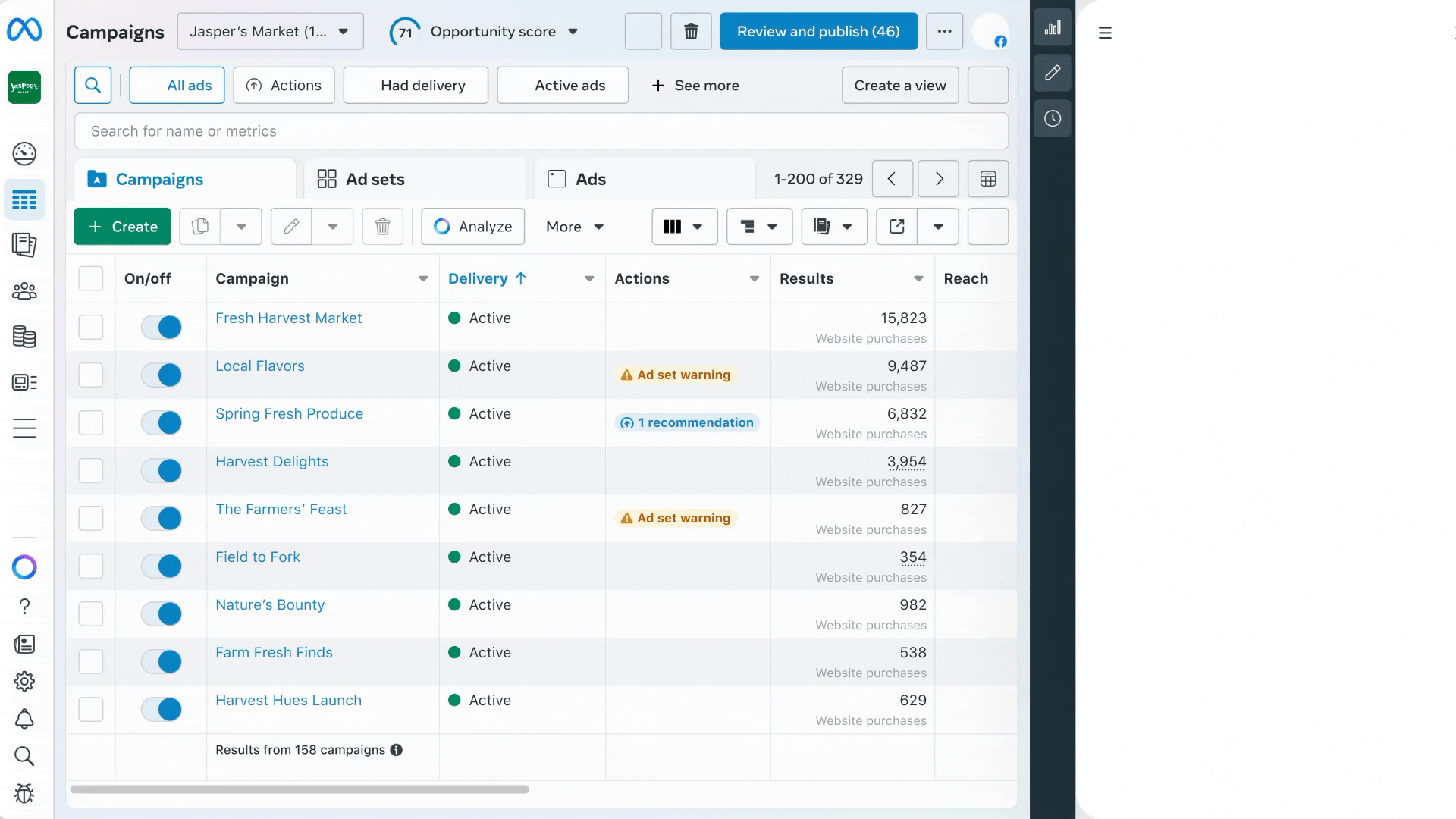Toggle off Harvest Hues Launch campaign
Screen dimensions: 1456x819
coord(162,709)
